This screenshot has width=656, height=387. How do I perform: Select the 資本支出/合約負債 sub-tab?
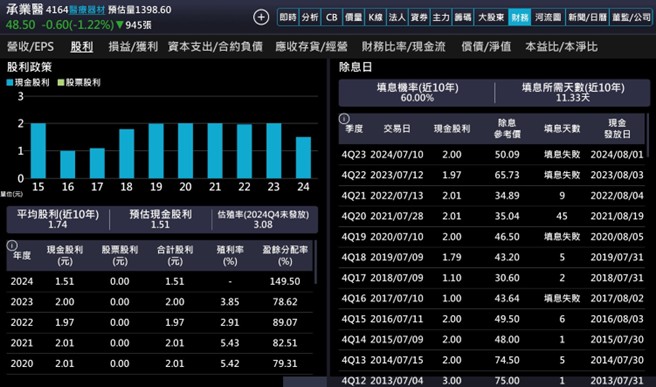pyautogui.click(x=215, y=47)
